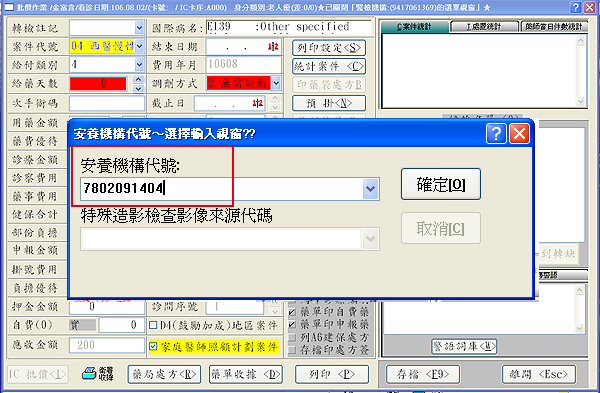The image size is (600, 393).
Task: Click the red 給藥天數 field
Action: (98, 83)
